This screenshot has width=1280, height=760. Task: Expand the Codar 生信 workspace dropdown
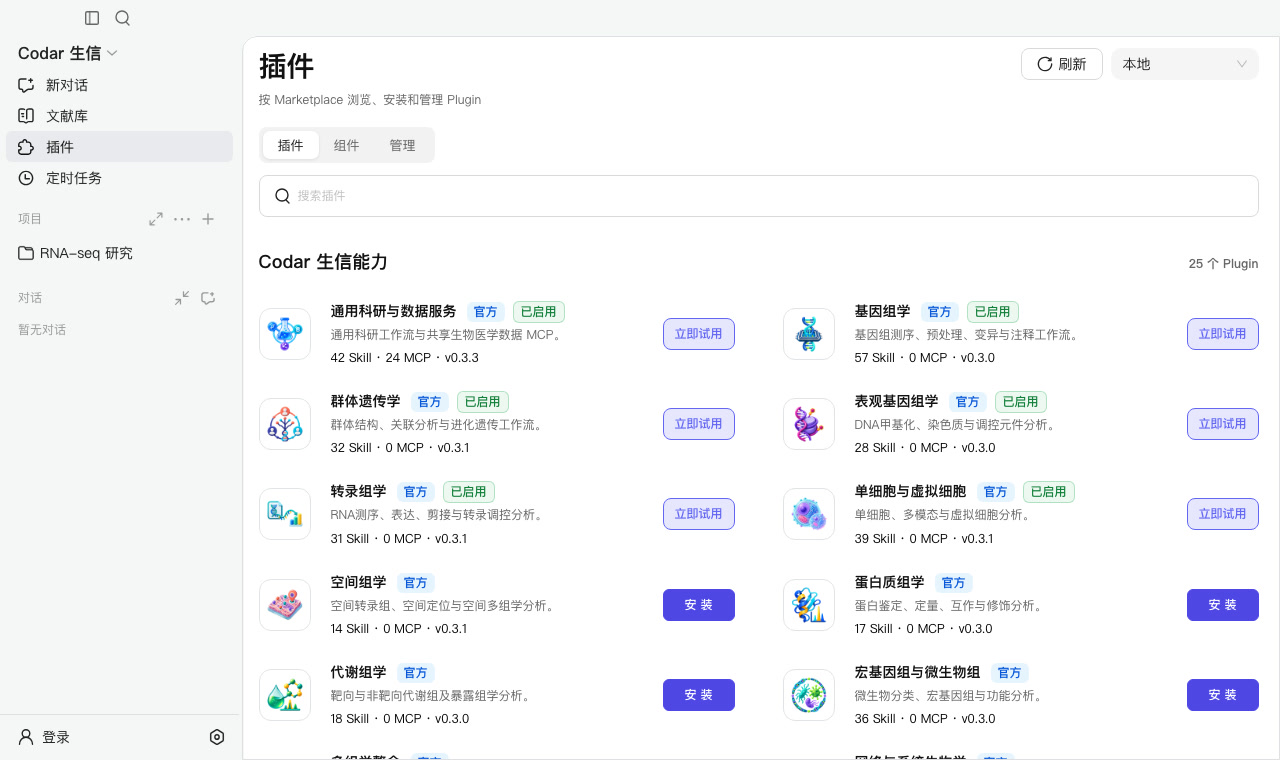point(68,53)
